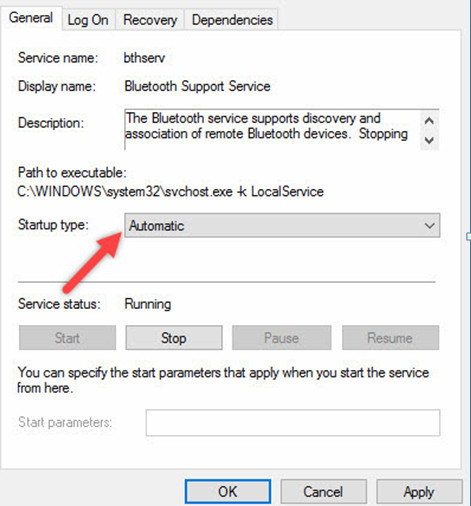Click the Startup type dropdown chevron arrow

click(430, 226)
